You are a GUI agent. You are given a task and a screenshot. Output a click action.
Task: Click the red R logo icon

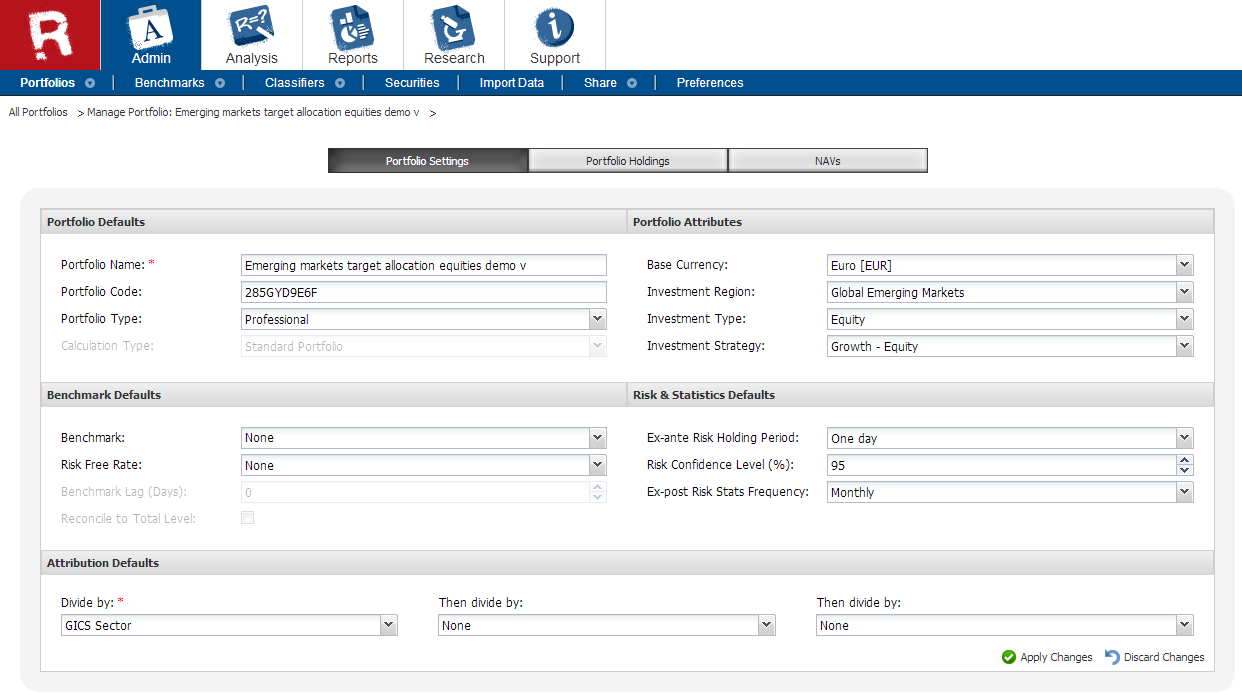(x=49, y=34)
